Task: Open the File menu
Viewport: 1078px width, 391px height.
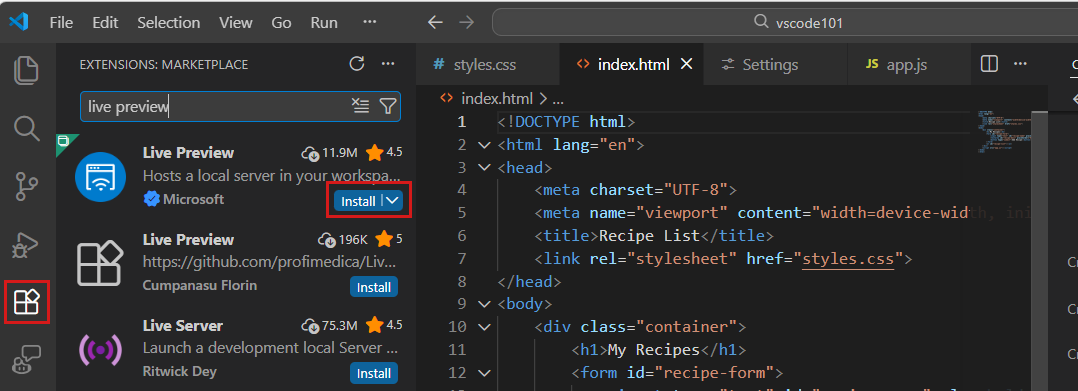Action: [61, 22]
